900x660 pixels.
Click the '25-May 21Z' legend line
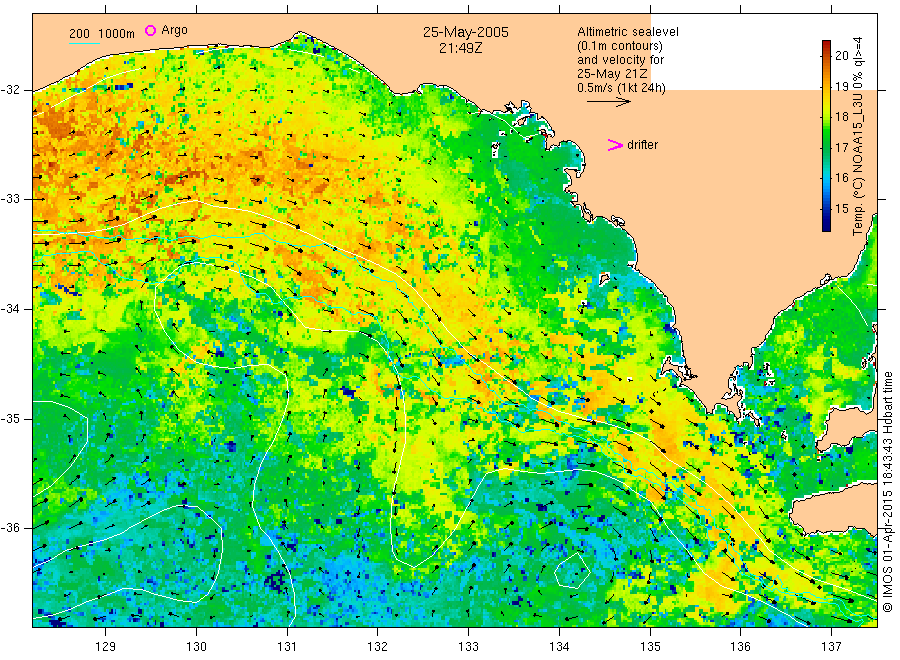(612, 74)
